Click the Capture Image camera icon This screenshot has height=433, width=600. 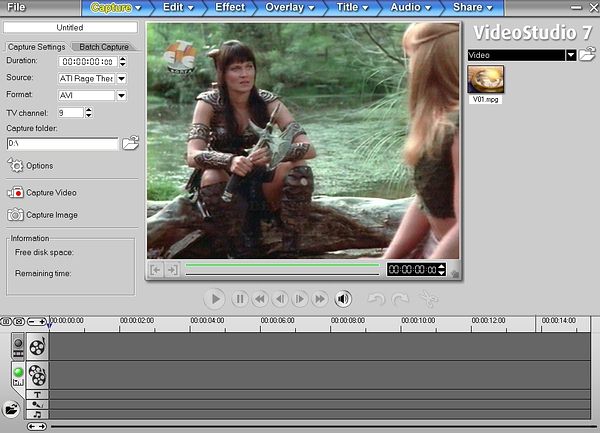point(15,215)
